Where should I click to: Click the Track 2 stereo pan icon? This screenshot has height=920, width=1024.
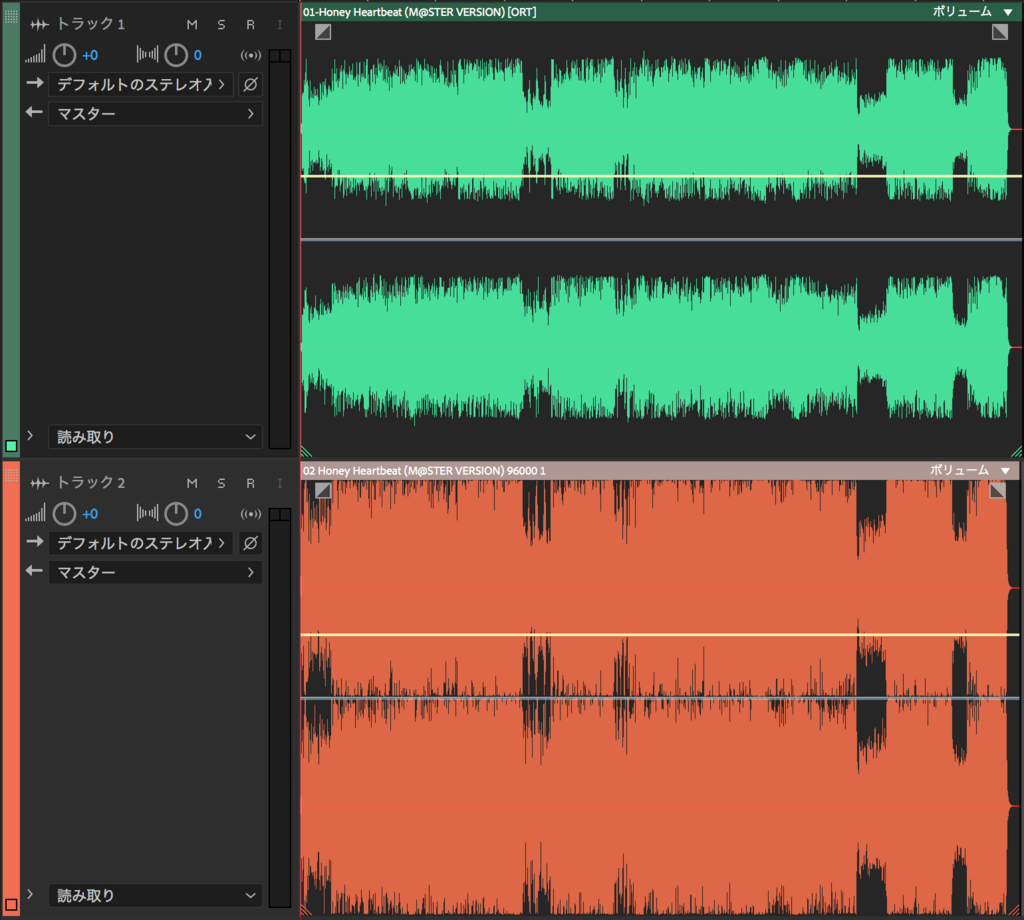[148, 513]
